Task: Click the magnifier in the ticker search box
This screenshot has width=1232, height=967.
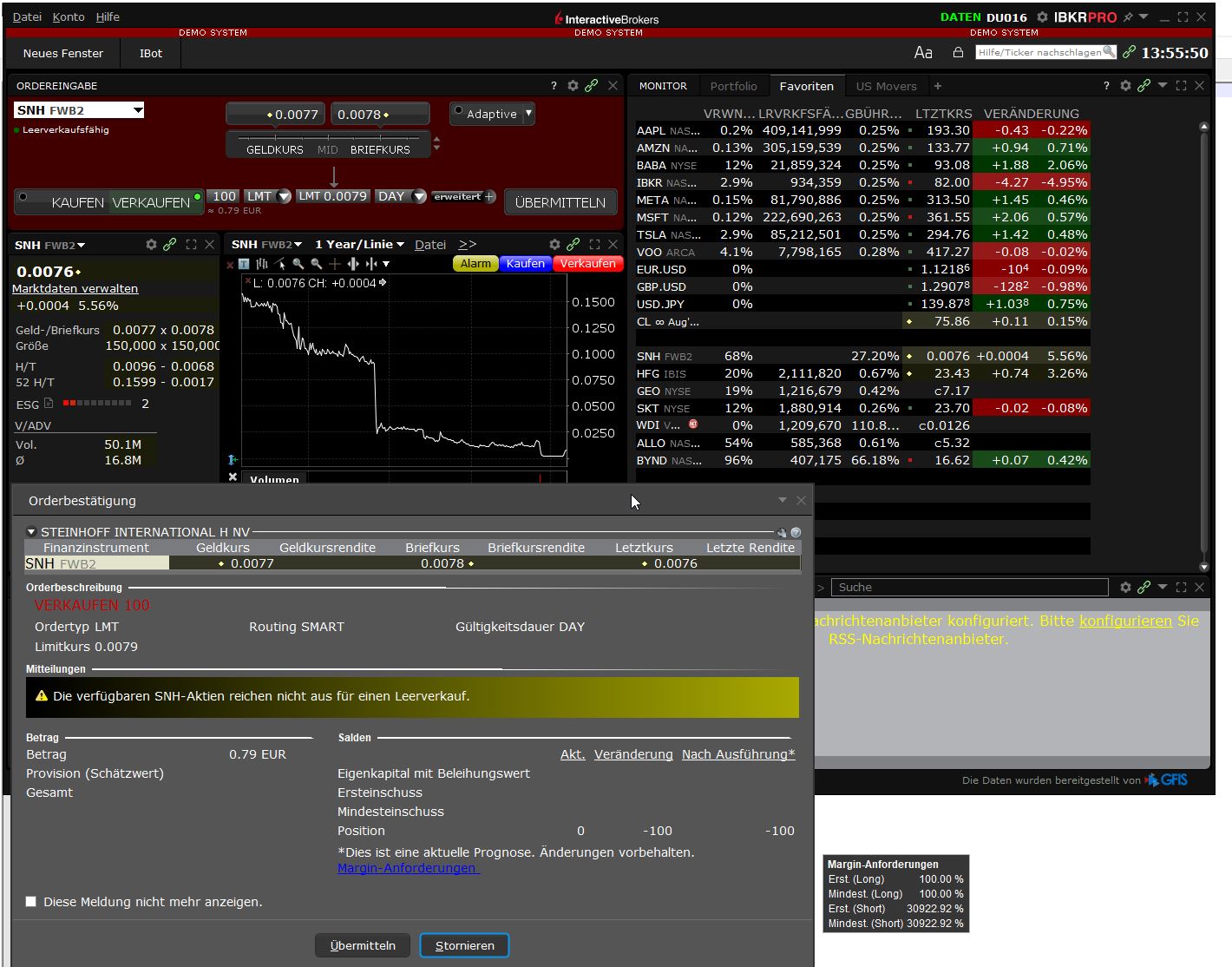Action: [x=1109, y=52]
